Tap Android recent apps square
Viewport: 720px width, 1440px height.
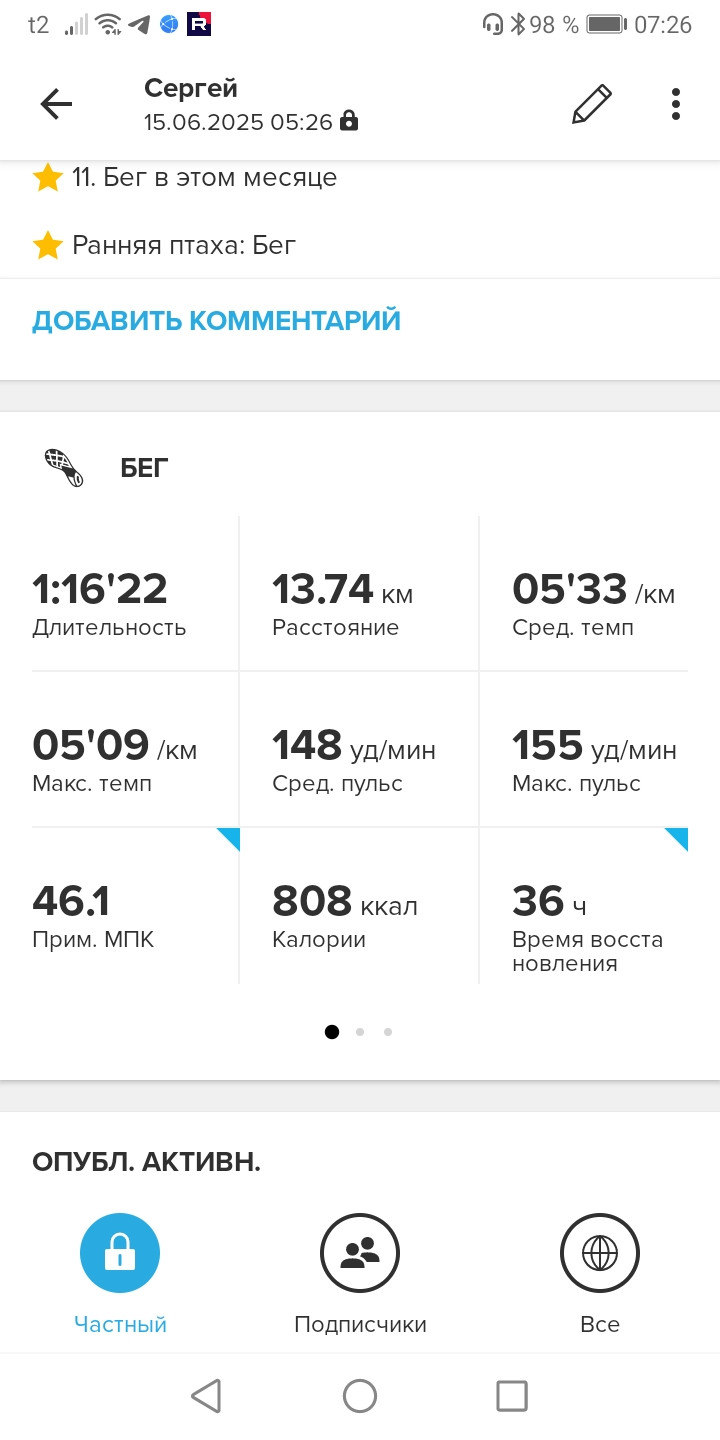512,1395
